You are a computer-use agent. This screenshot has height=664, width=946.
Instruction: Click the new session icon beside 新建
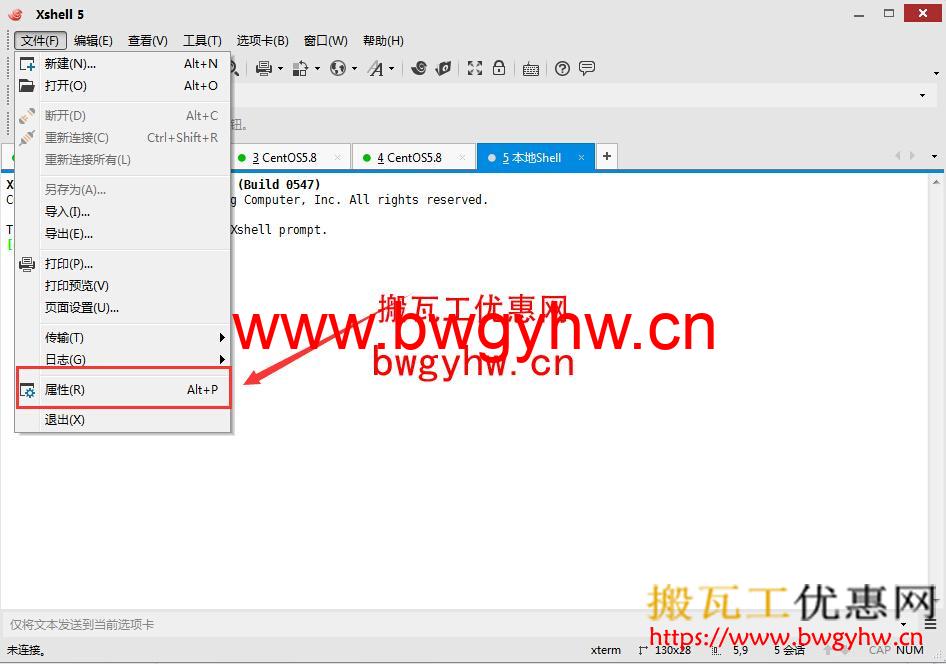27,63
